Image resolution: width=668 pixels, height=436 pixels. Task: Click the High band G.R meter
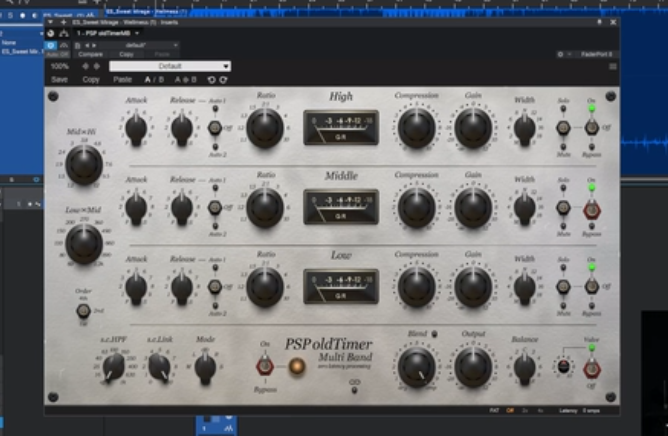[x=341, y=127]
